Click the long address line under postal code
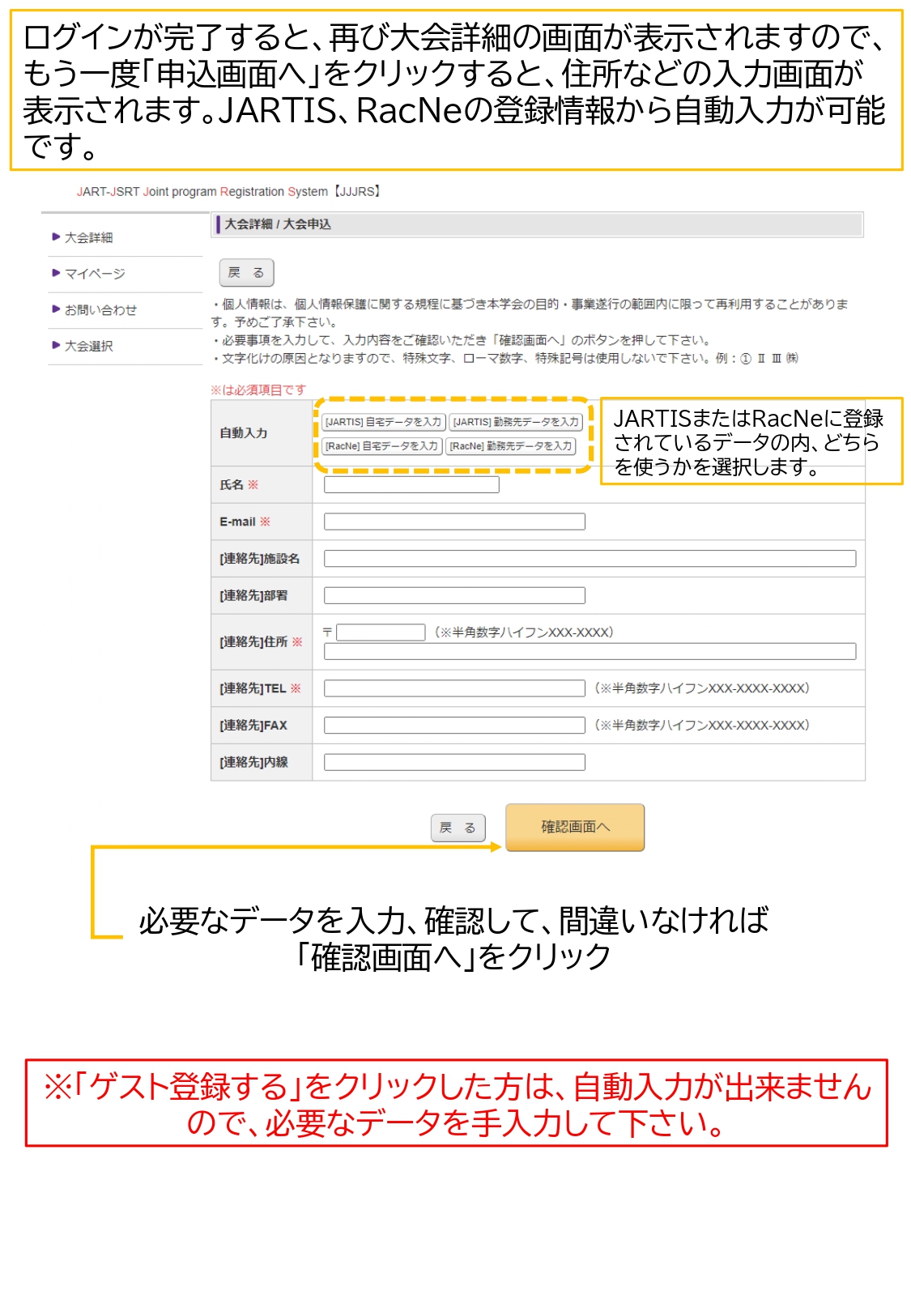 coord(590,652)
